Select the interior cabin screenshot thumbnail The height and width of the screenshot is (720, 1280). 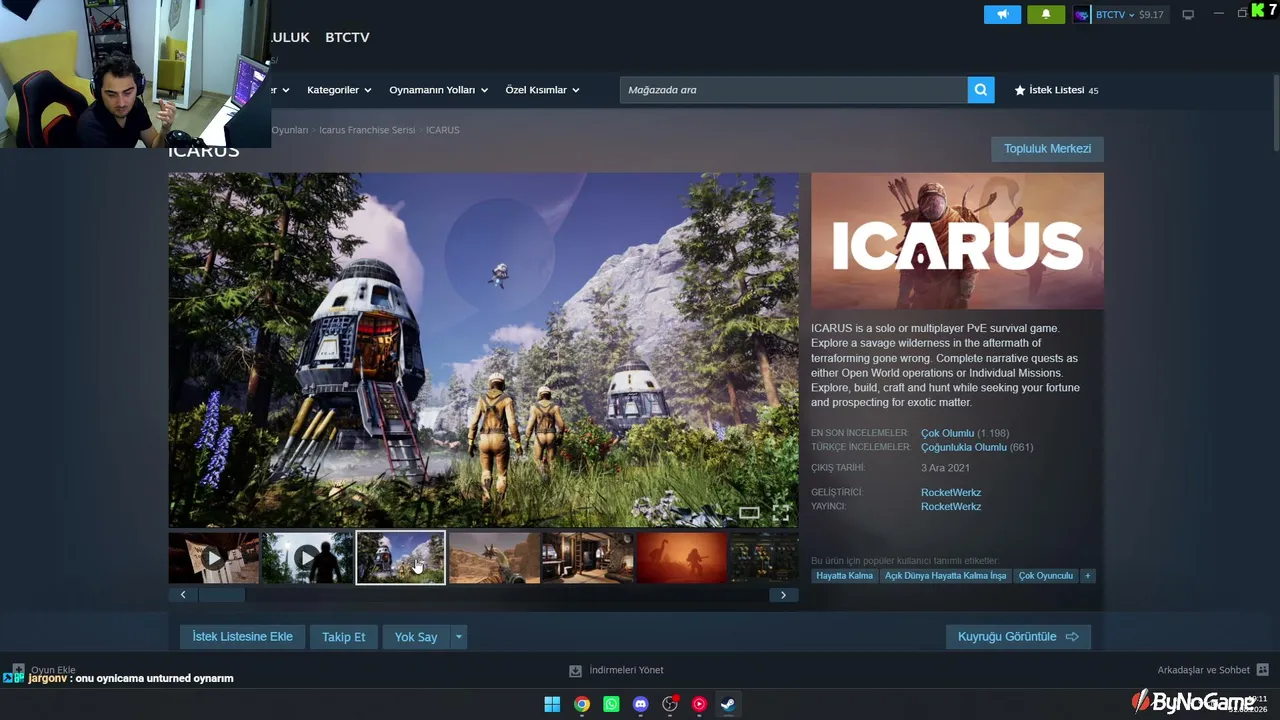pyautogui.click(x=587, y=557)
